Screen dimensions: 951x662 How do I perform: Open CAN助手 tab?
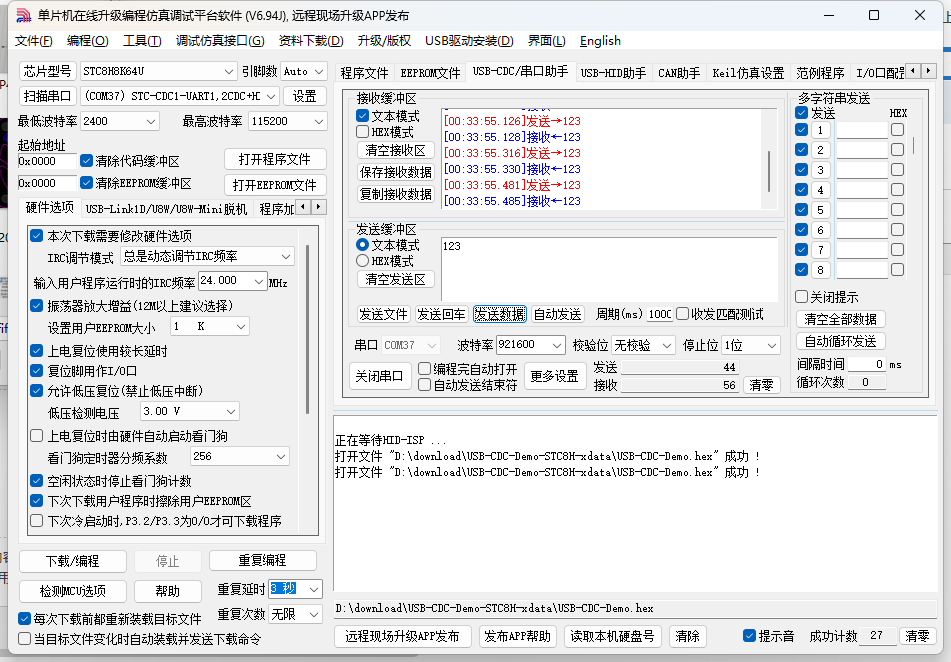tap(679, 73)
